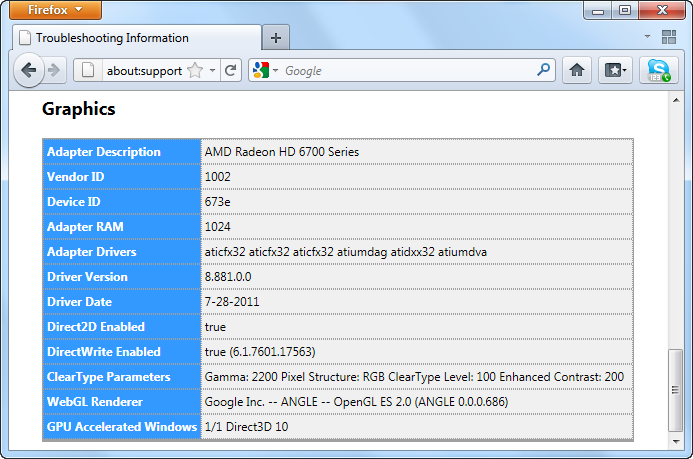
Task: Open the tab groups grid icon
Action: [x=669, y=38]
